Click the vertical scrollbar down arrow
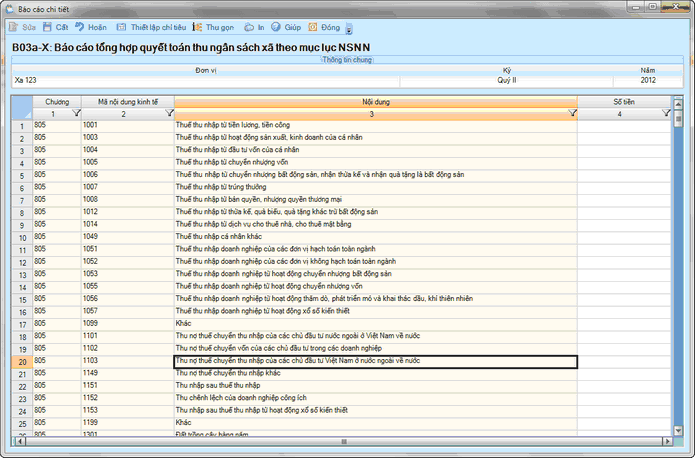The height and width of the screenshot is (458, 695). coord(678,430)
